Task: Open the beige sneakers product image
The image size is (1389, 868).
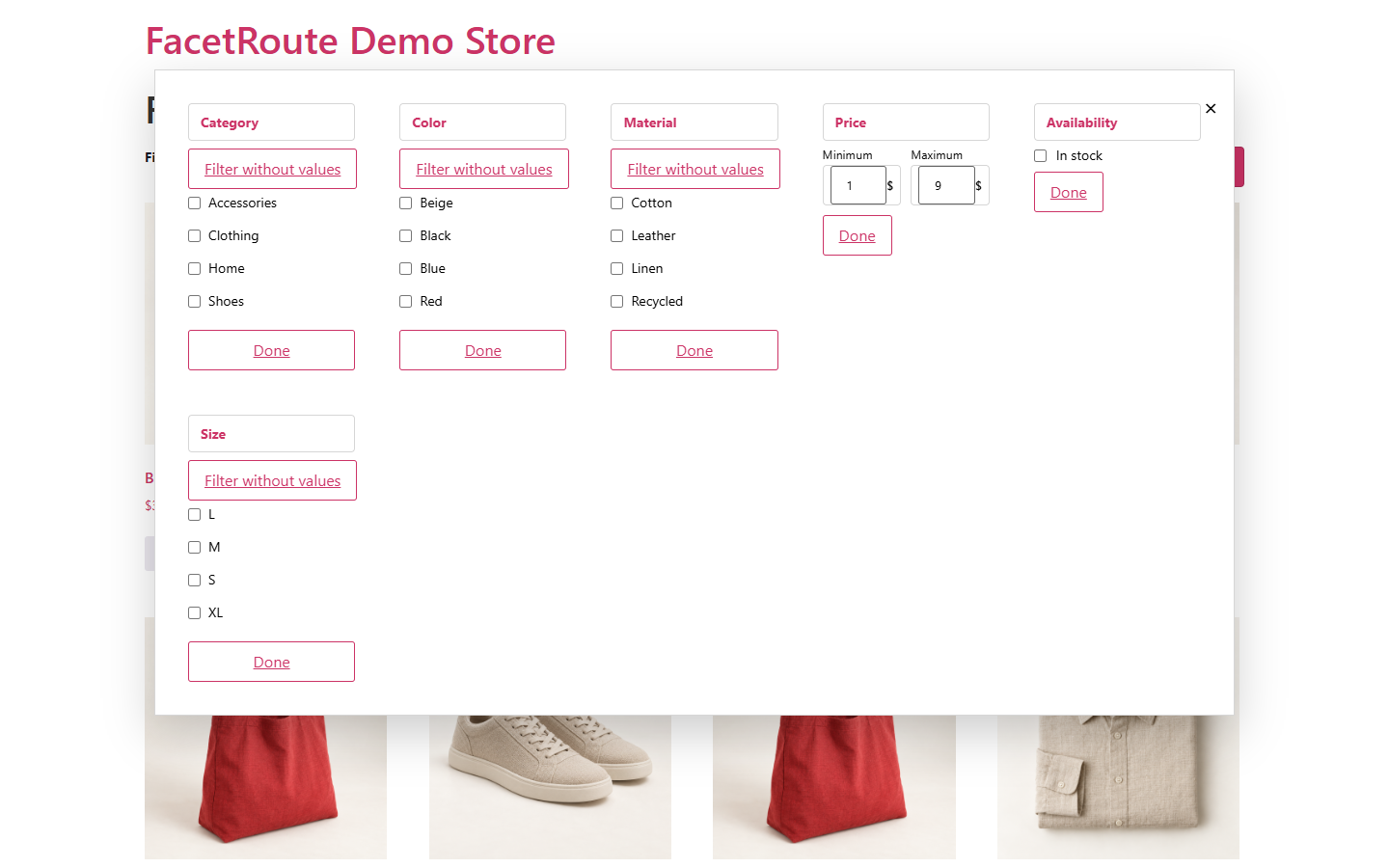Action: [x=550, y=786]
